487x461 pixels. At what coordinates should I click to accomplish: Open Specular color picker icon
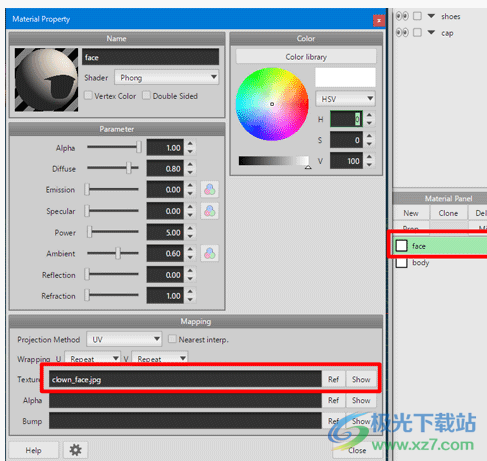coord(210,211)
